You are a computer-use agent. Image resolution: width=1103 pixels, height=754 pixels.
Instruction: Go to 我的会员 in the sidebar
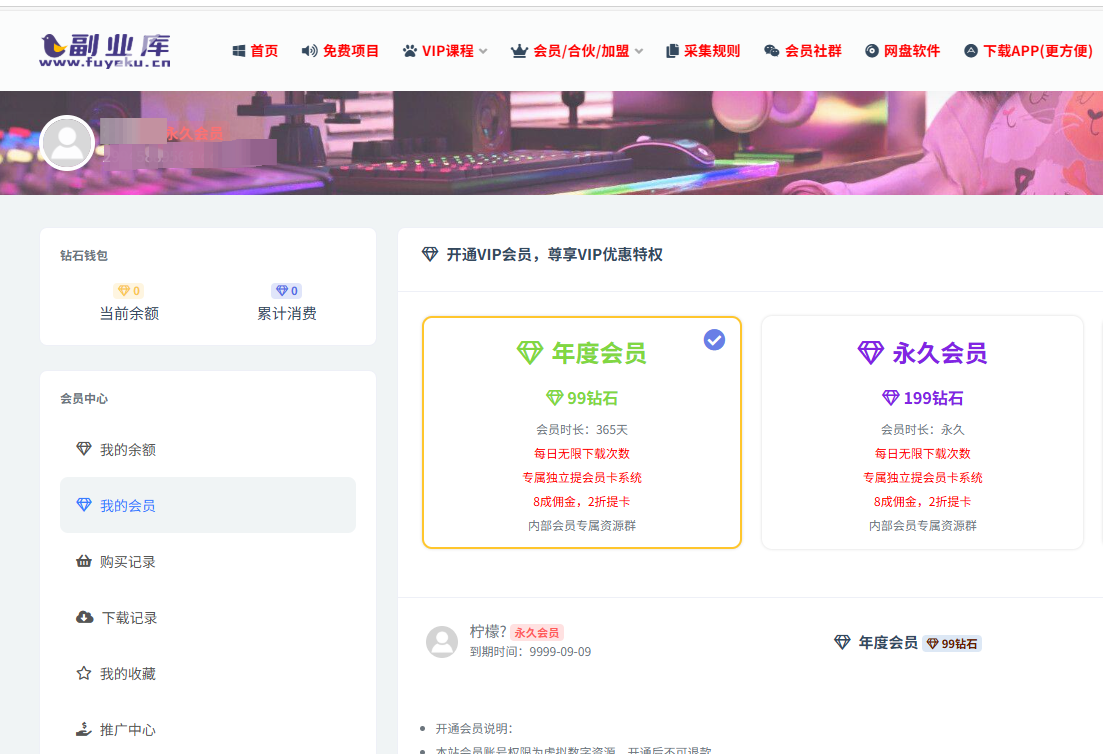coord(208,504)
